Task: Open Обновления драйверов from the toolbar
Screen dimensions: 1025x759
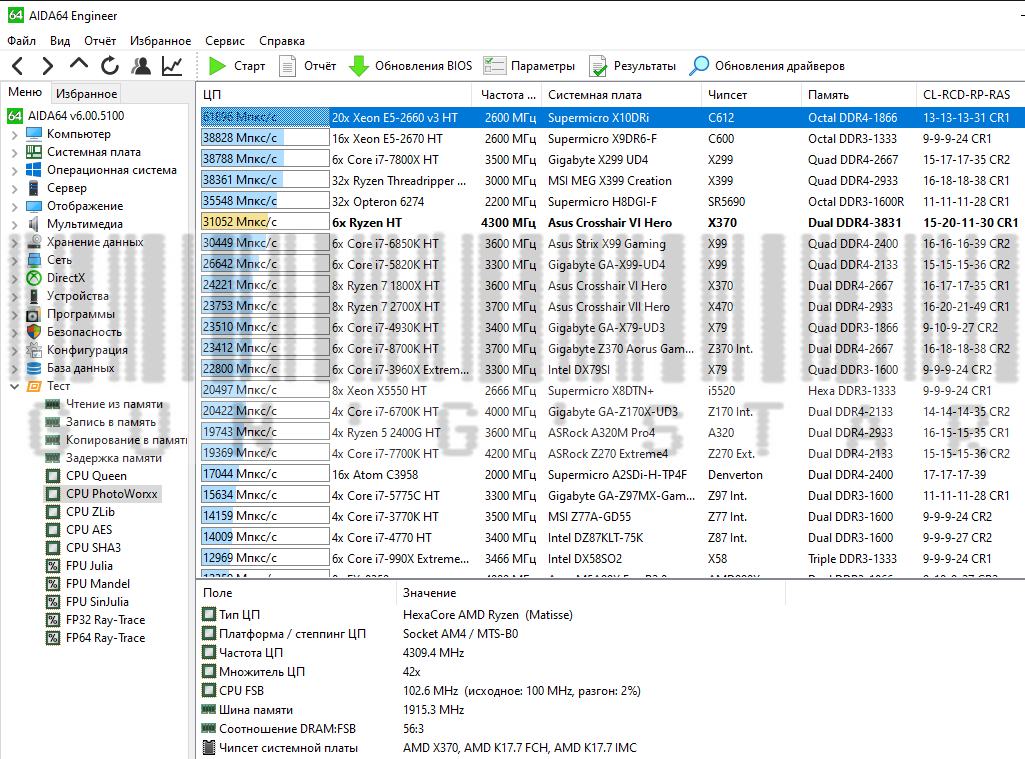Action: tap(767, 66)
